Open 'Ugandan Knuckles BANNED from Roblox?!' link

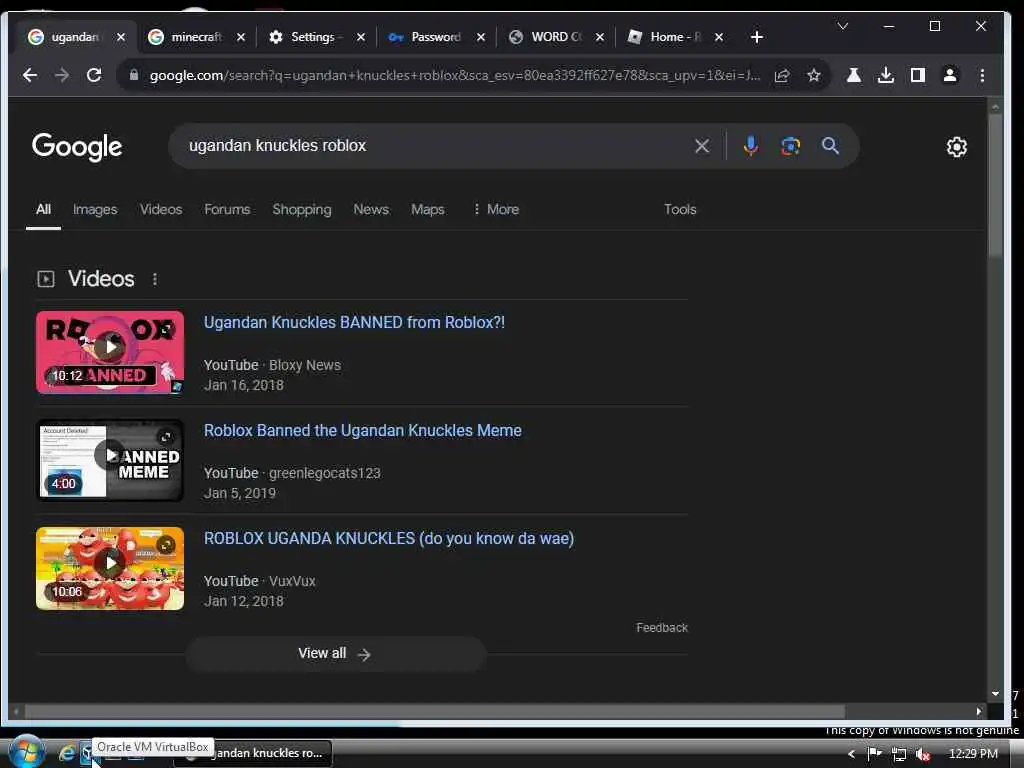[354, 323]
